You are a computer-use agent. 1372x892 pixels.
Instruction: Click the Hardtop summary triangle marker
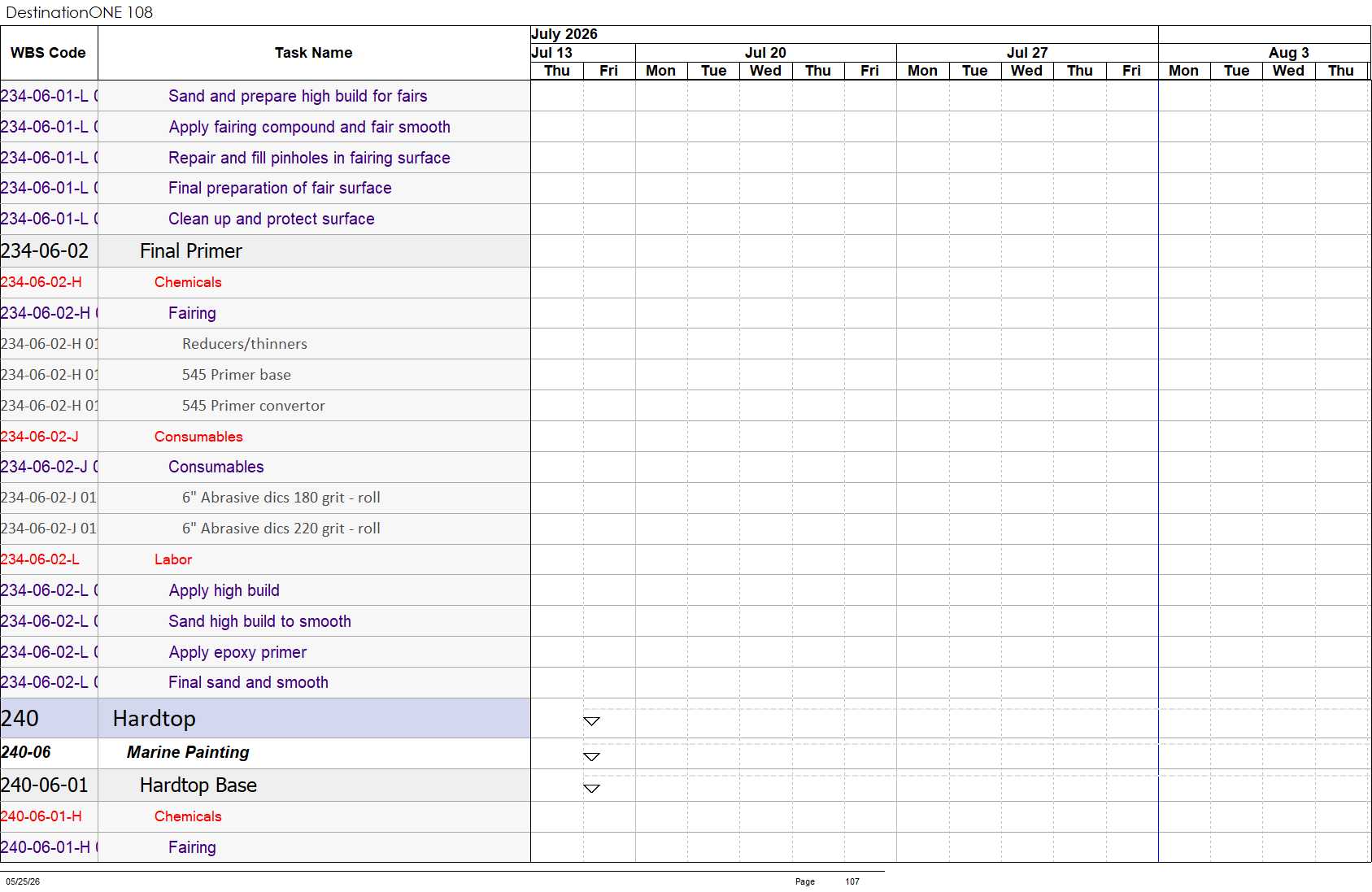click(591, 721)
